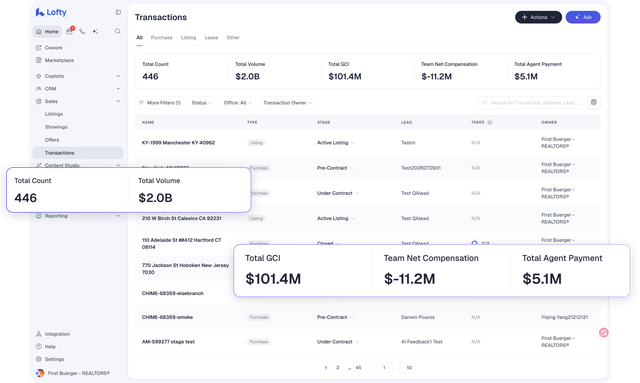
Task: Switch to the Other tab
Action: point(233,38)
